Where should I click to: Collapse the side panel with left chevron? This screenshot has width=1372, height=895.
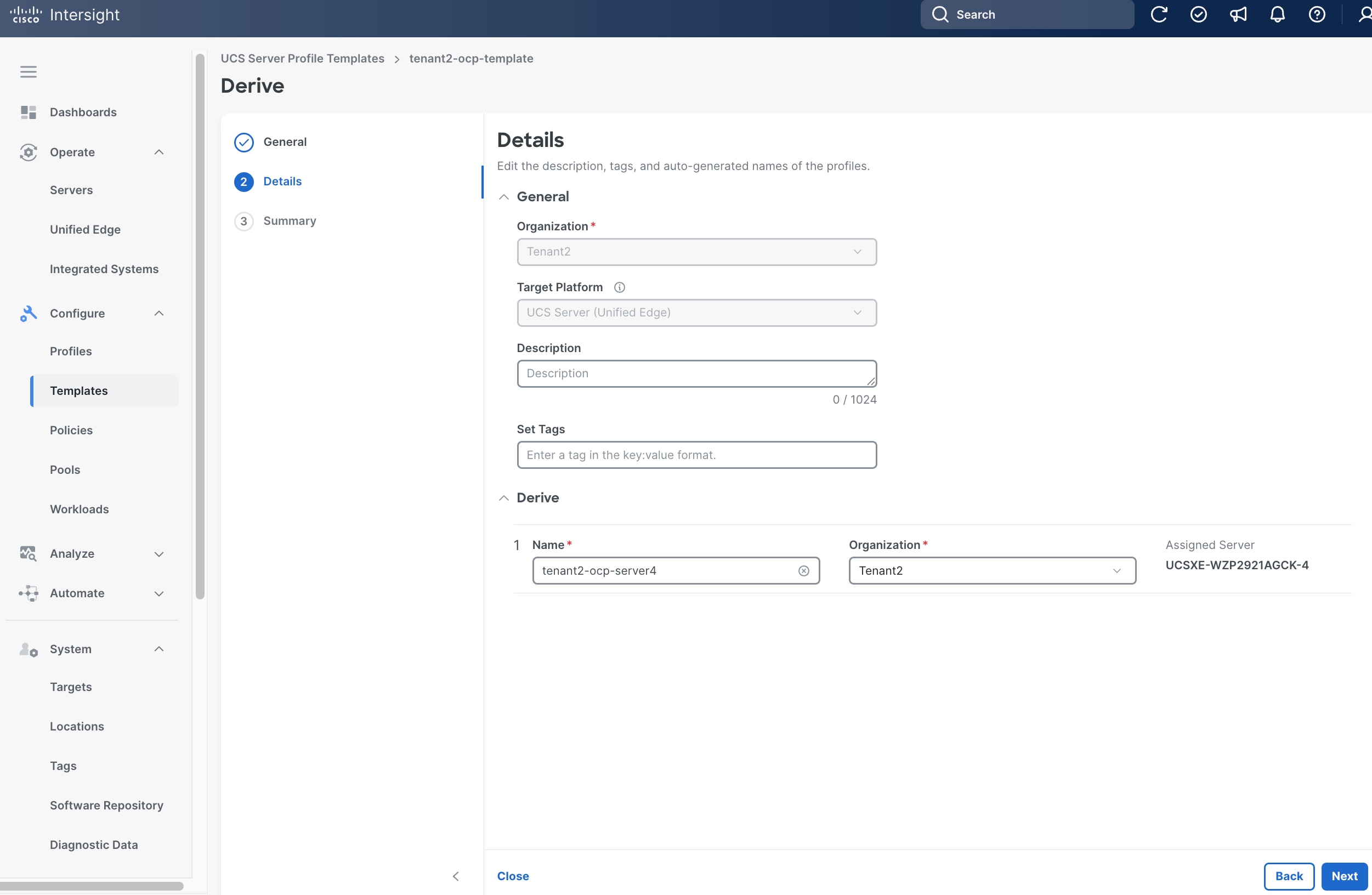coord(456,876)
